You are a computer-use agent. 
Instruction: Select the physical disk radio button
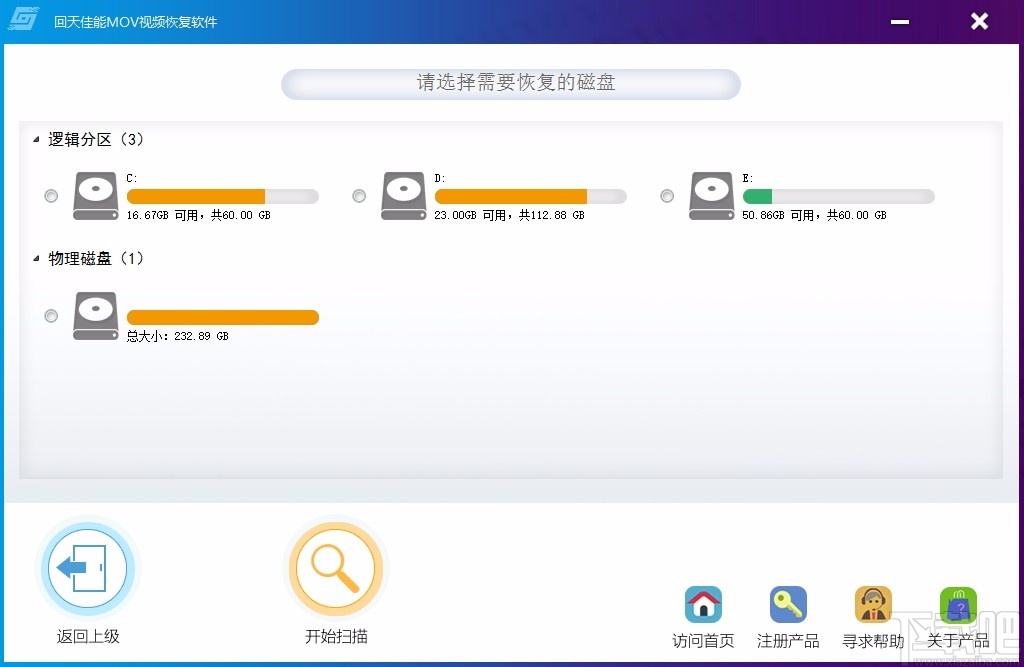pyautogui.click(x=50, y=316)
